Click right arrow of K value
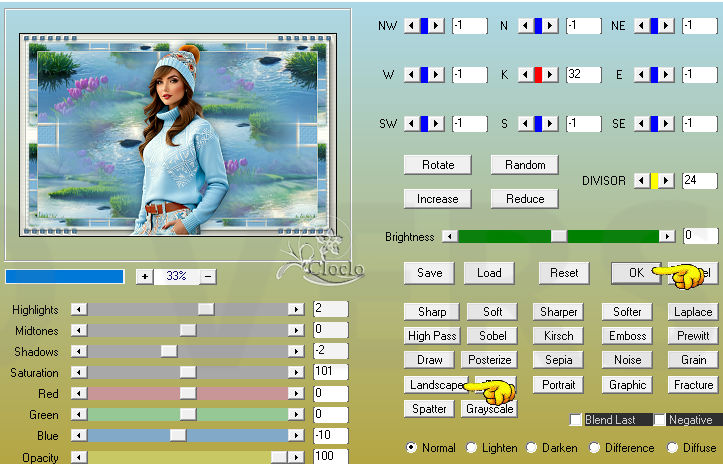Viewport: 723px width, 464px height. tap(551, 75)
